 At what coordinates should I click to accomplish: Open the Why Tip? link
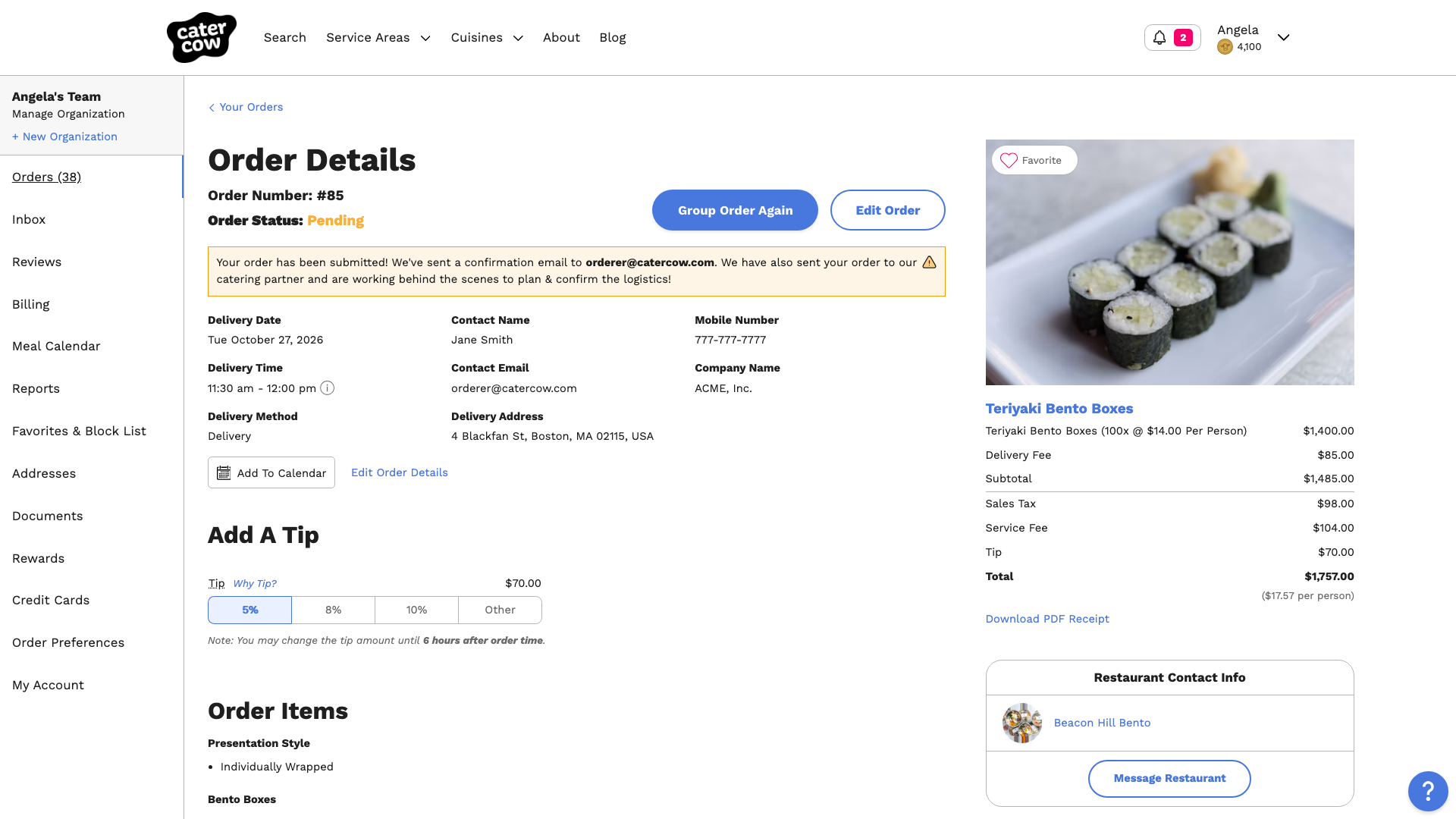[255, 583]
